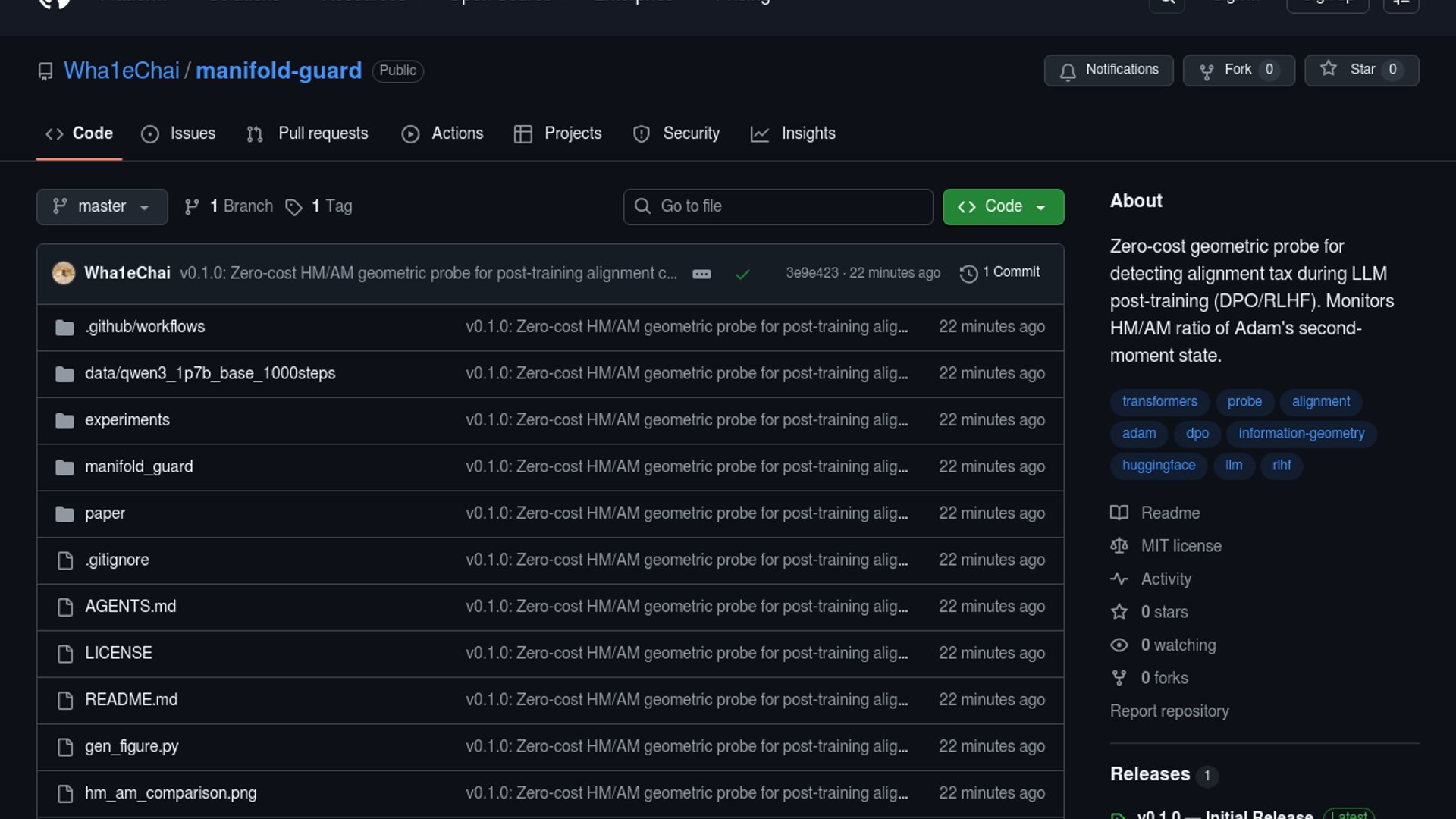Click the information-geometry topic tag
This screenshot has height=819, width=1456.
[1301, 434]
